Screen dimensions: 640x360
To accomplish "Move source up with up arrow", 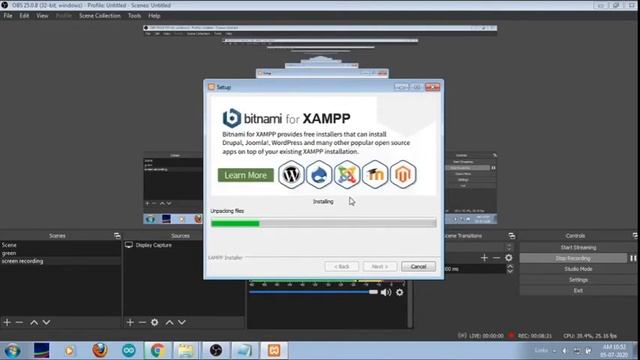I will 169,322.
